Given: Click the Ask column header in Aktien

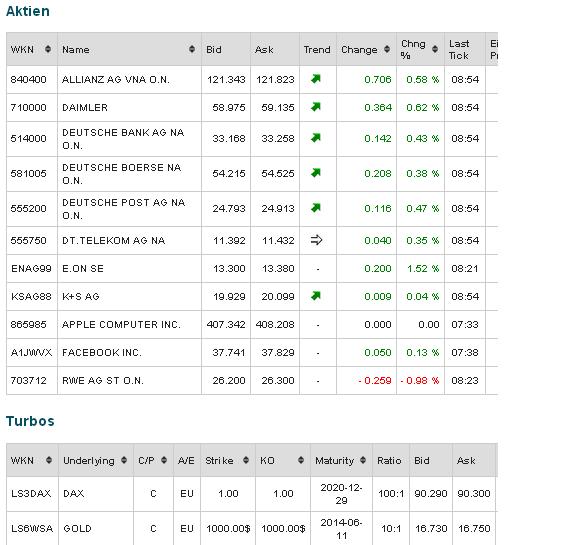Looking at the screenshot, I should click(x=275, y=49).
